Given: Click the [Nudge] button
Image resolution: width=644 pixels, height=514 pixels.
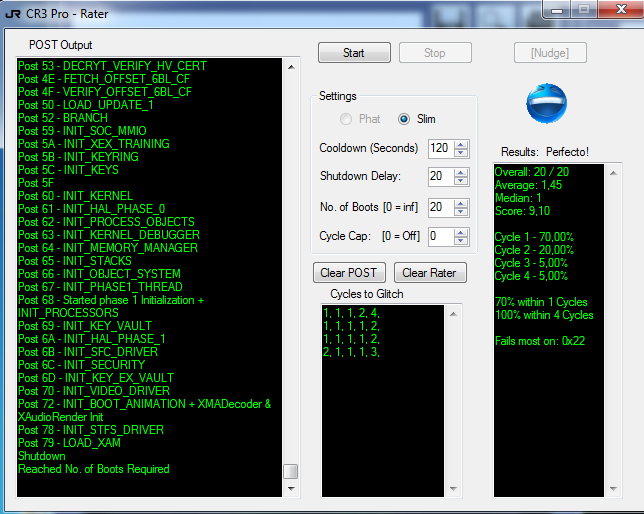Looking at the screenshot, I should [x=551, y=53].
